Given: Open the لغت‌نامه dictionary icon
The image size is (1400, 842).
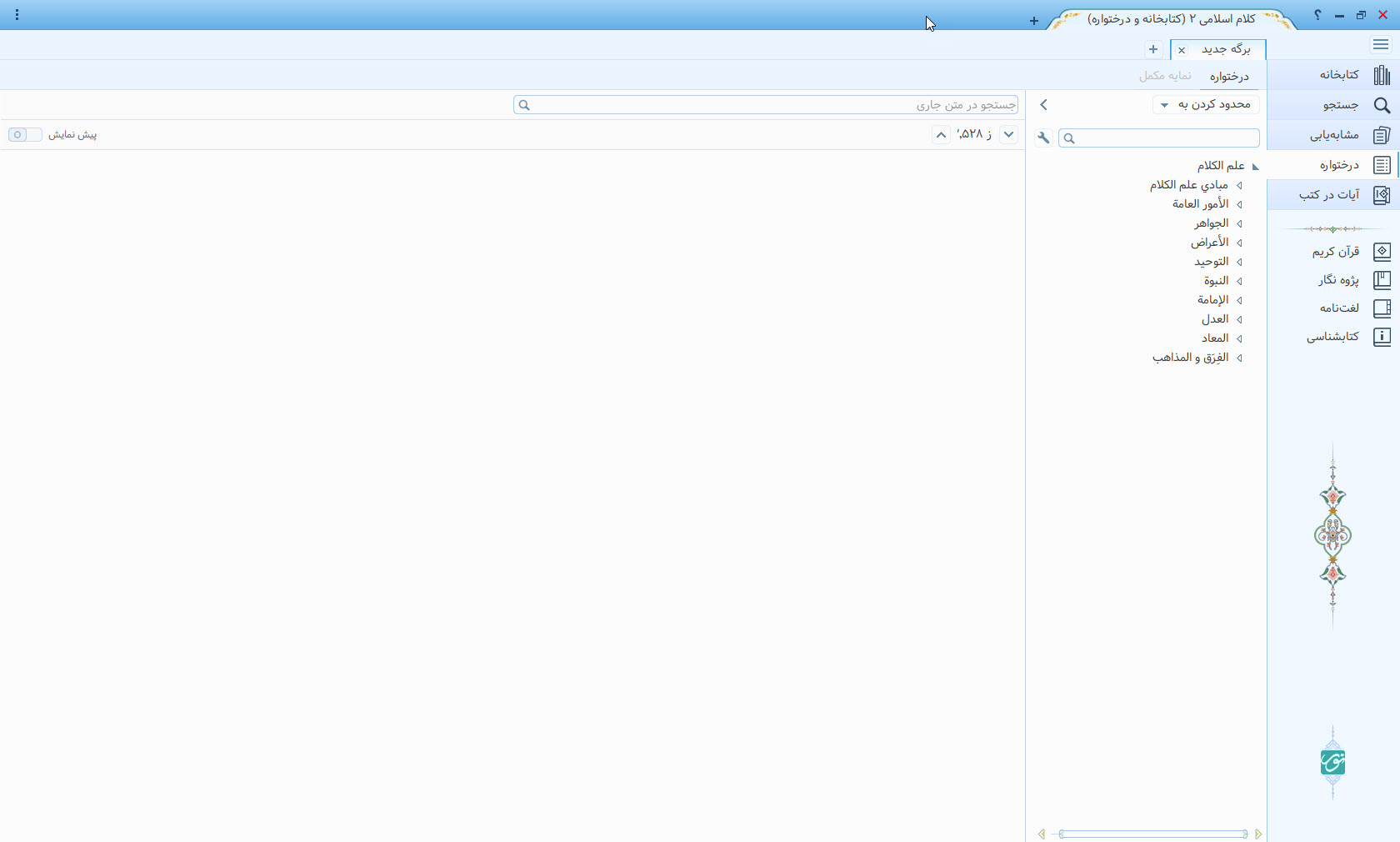Looking at the screenshot, I should pyautogui.click(x=1382, y=308).
